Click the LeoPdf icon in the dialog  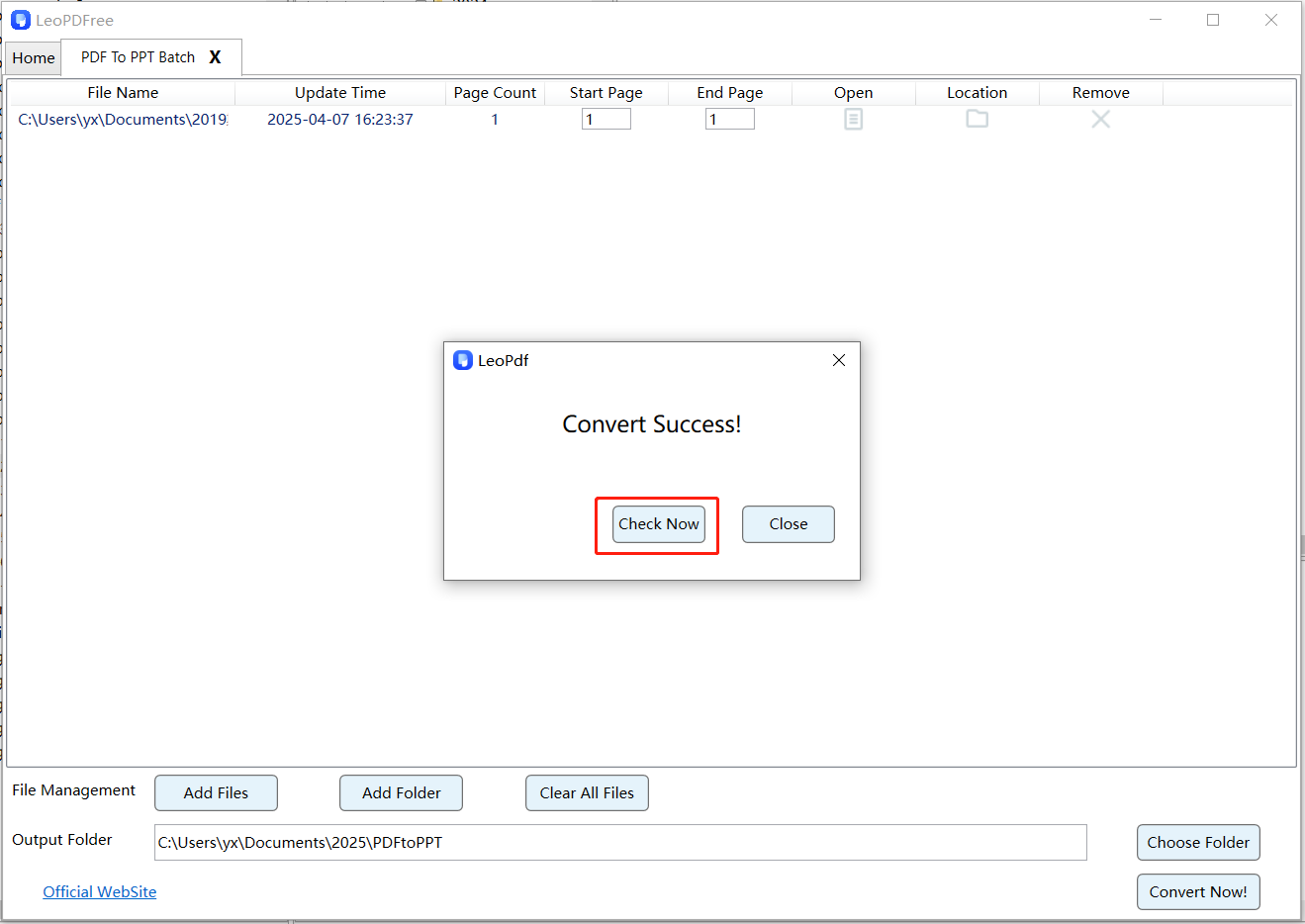[x=463, y=360]
